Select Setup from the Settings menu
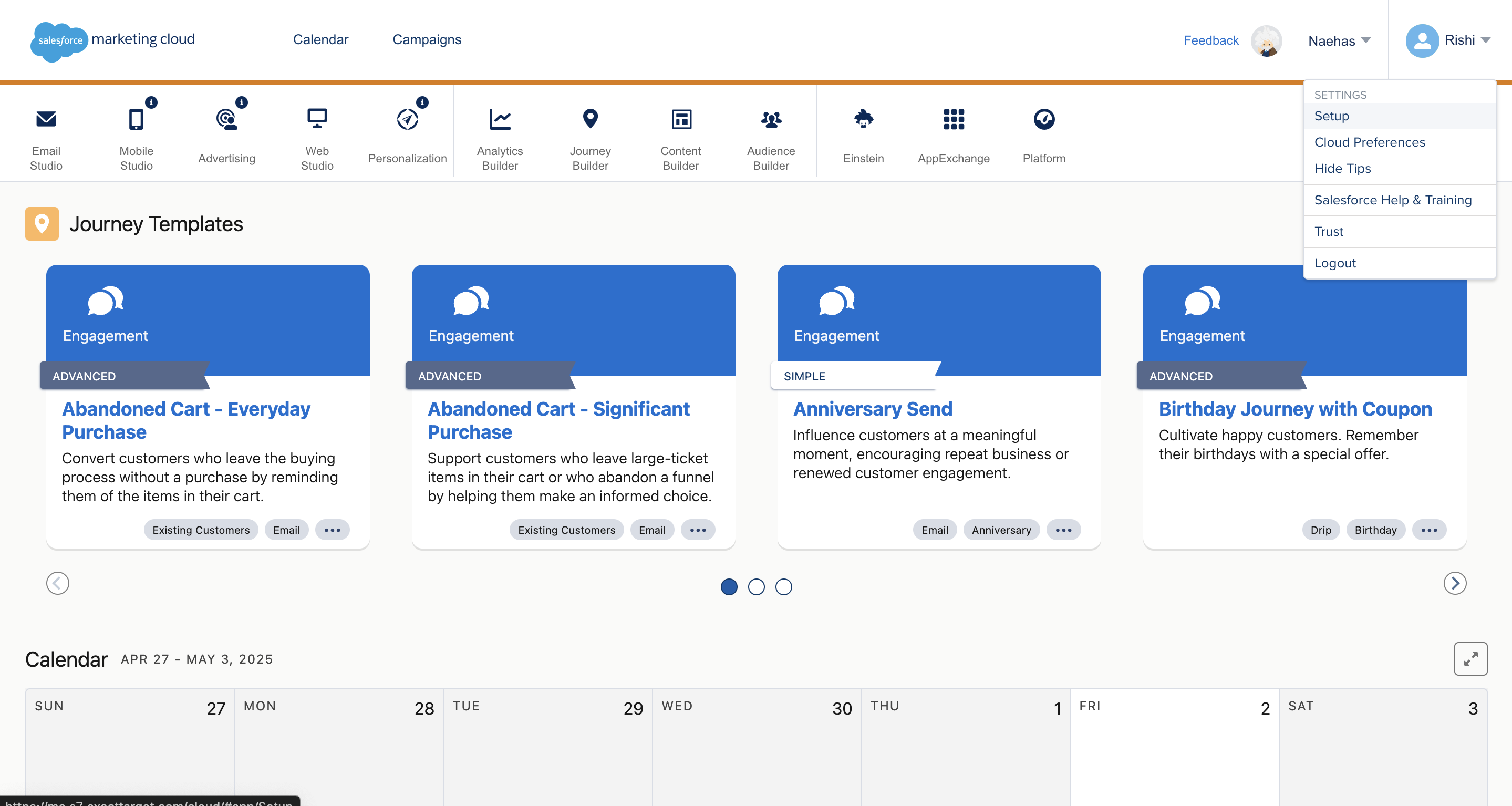Screen dimensions: 1512x806 click(x=1331, y=116)
